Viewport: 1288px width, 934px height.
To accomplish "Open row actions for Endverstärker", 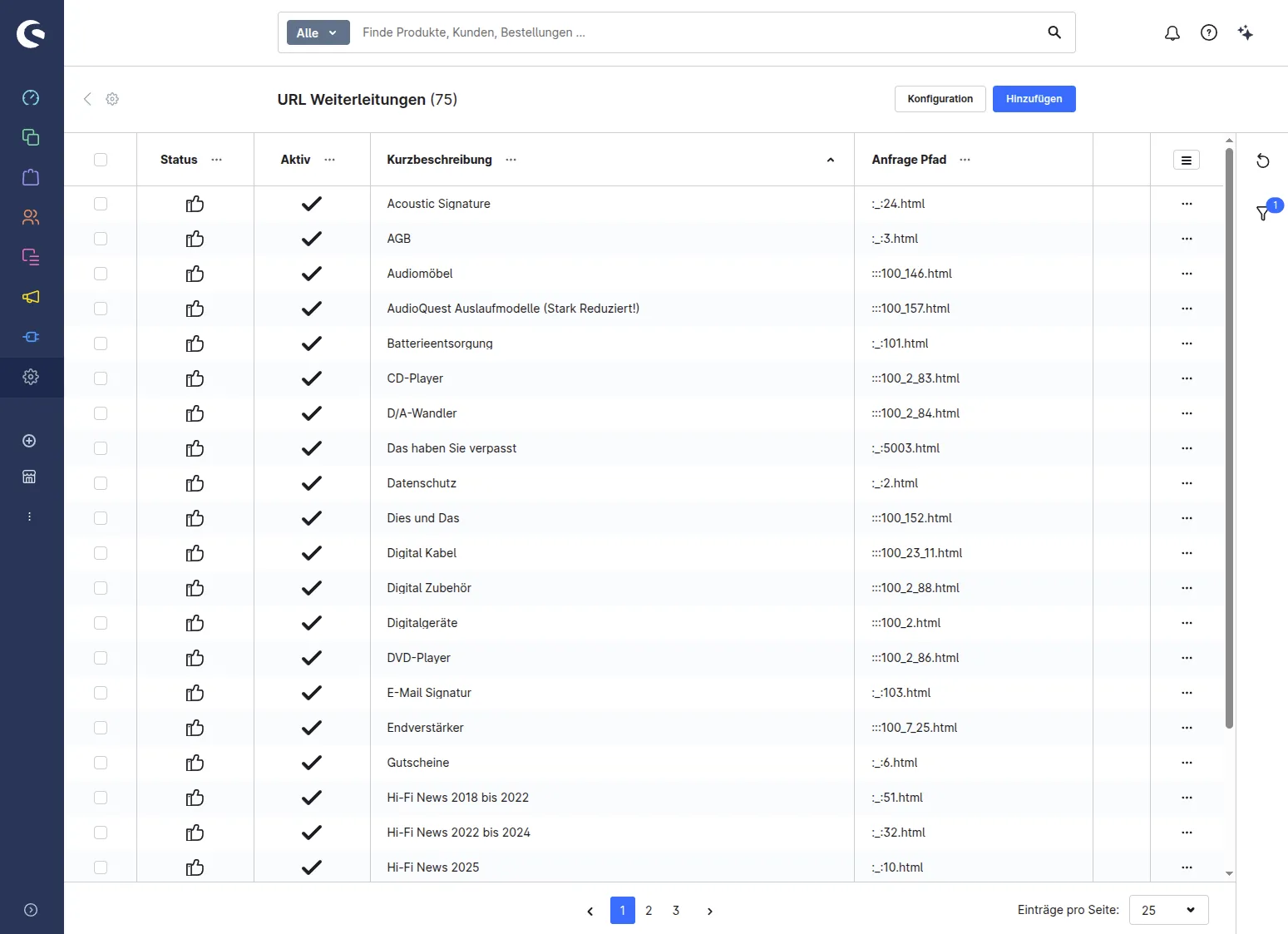I will coord(1187,728).
